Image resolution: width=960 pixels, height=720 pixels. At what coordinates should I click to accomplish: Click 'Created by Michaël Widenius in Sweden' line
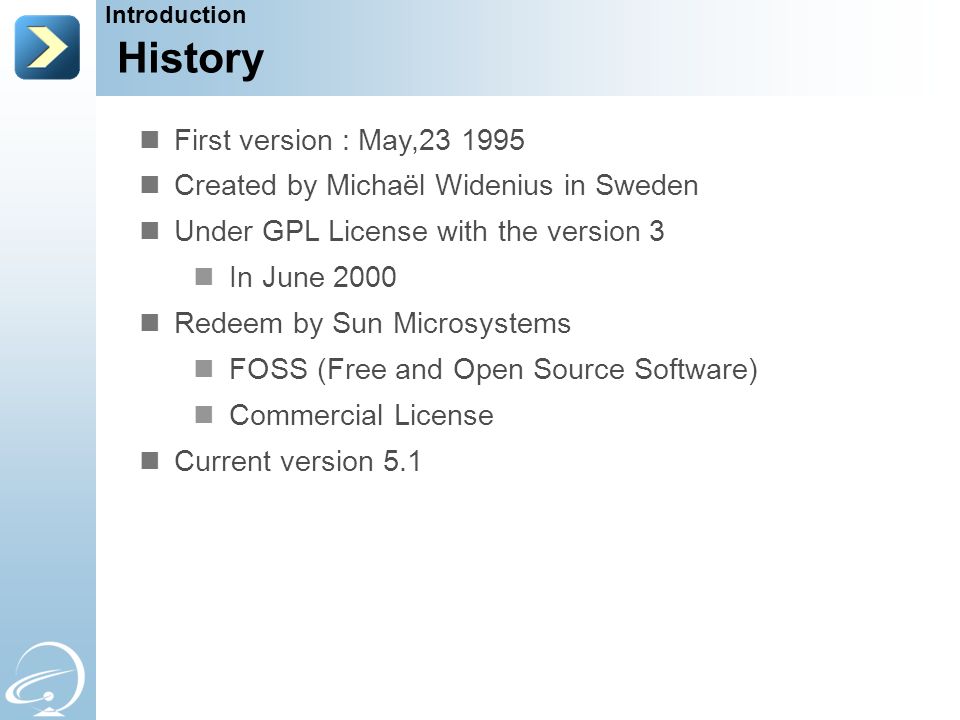pyautogui.click(x=437, y=186)
